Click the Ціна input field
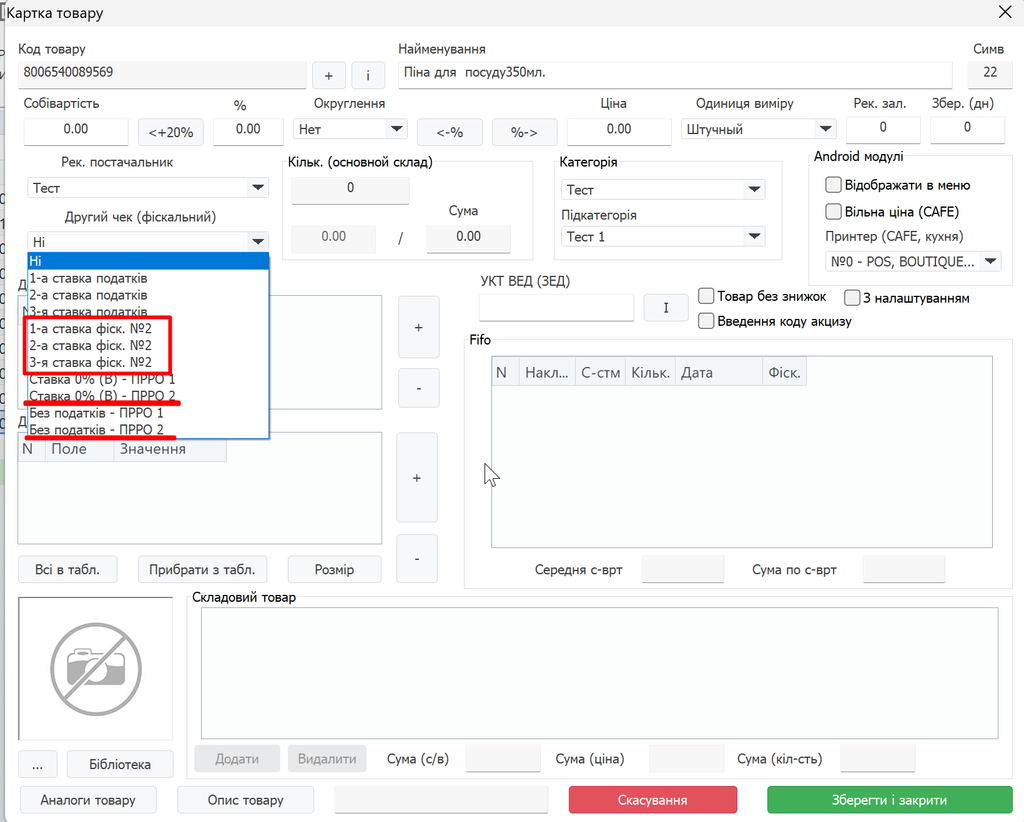The width and height of the screenshot is (1024, 822). point(619,130)
